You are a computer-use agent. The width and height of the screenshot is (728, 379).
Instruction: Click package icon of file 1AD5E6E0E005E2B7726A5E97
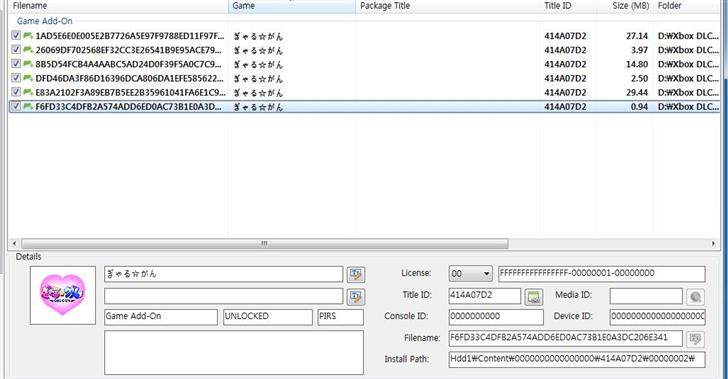click(x=28, y=36)
